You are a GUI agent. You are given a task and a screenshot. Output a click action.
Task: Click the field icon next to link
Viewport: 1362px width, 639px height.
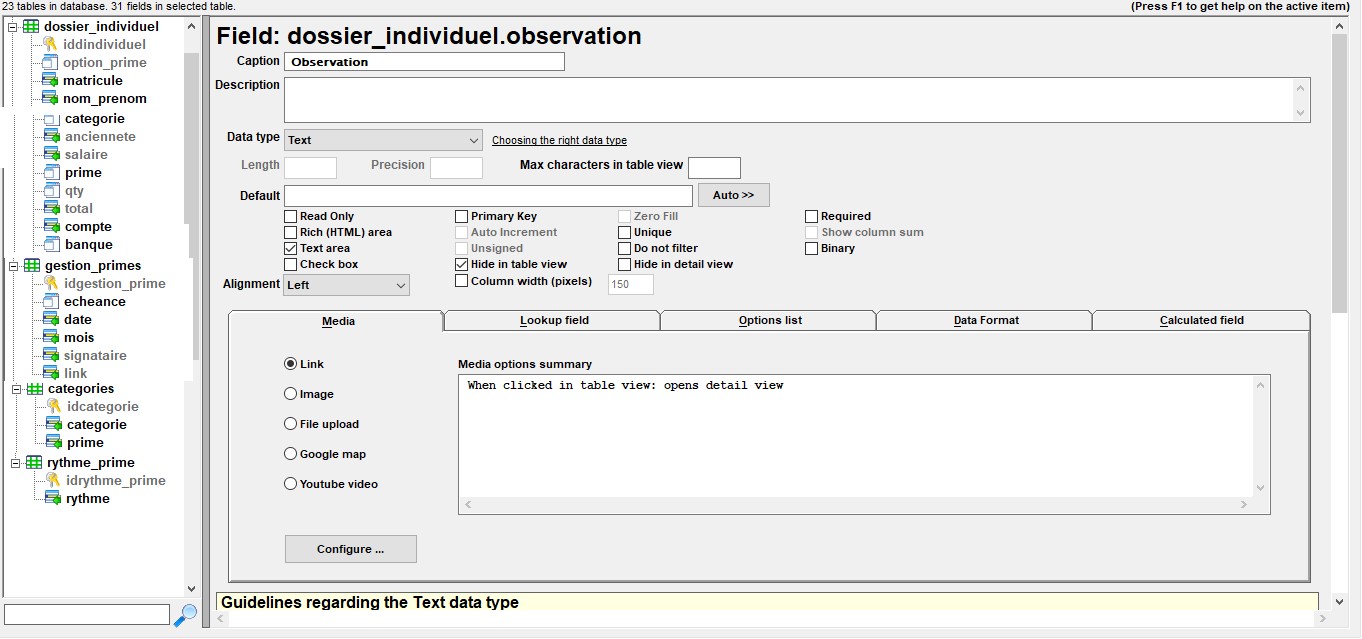click(x=51, y=374)
